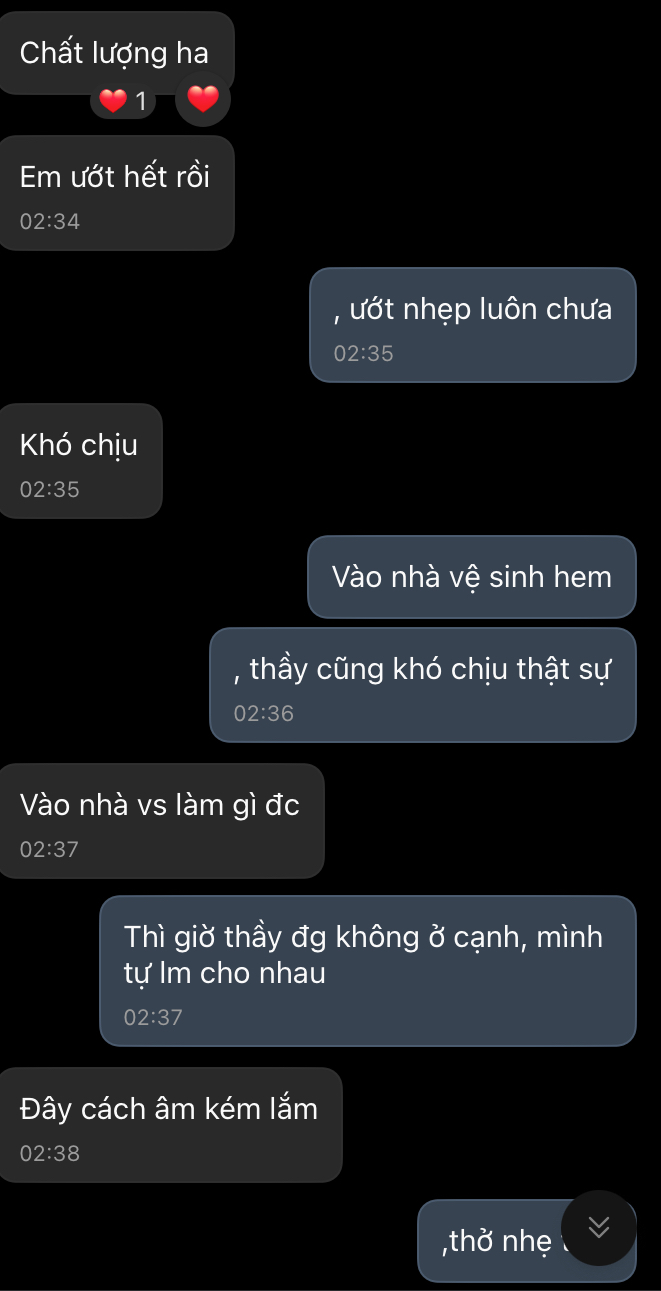This screenshot has height=1291, width=661.
Task: Click the 02:36 timestamp label
Action: 264,713
